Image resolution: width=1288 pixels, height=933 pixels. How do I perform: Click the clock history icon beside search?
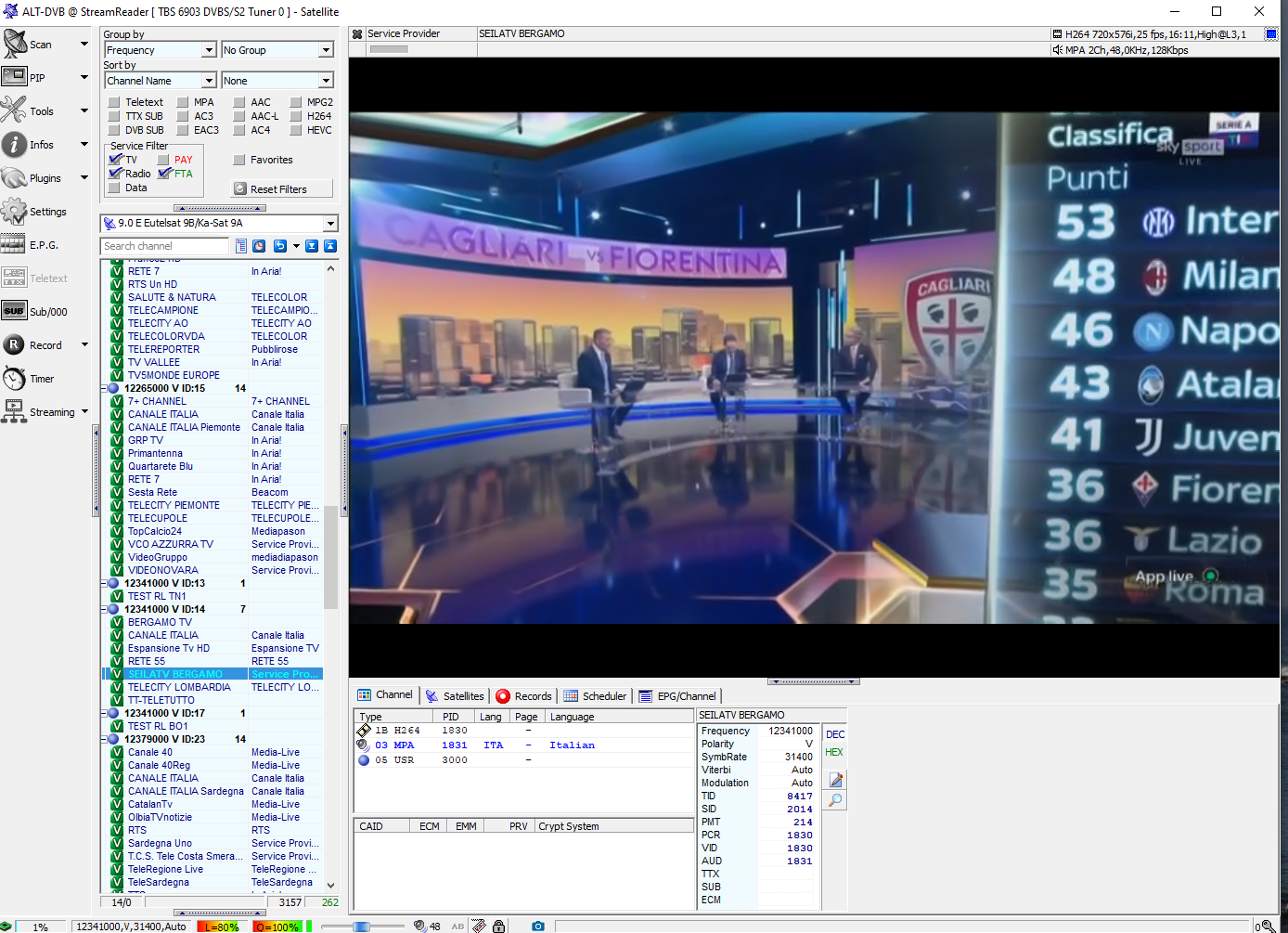[x=259, y=246]
